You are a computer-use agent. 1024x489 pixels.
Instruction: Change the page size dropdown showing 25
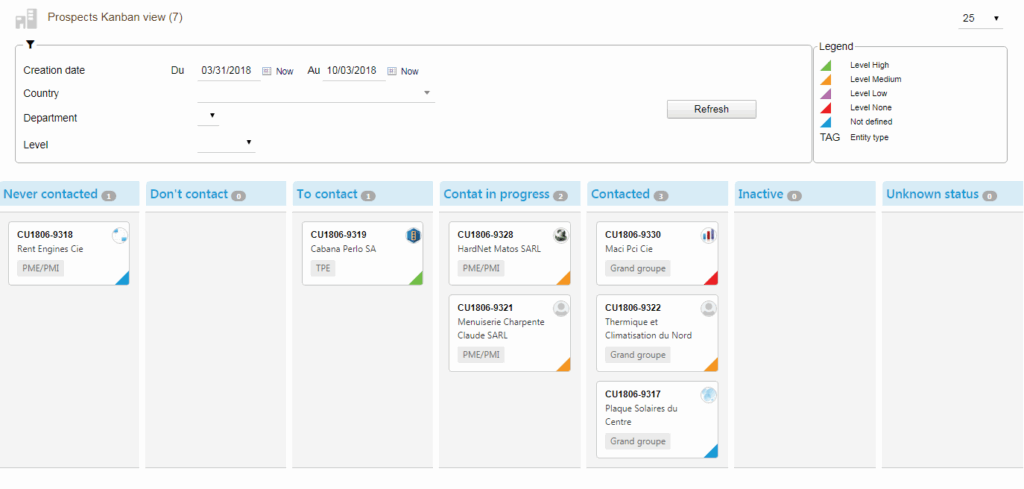(981, 19)
